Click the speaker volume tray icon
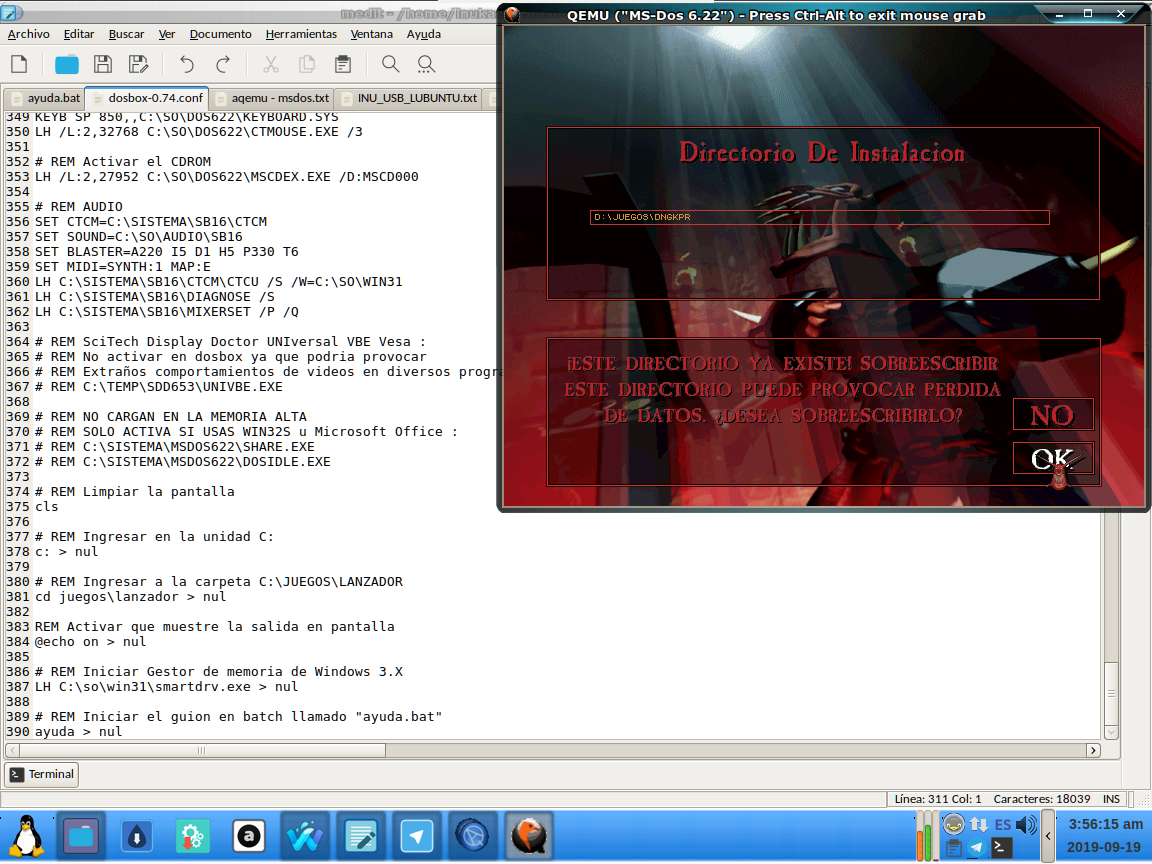 [1026, 824]
